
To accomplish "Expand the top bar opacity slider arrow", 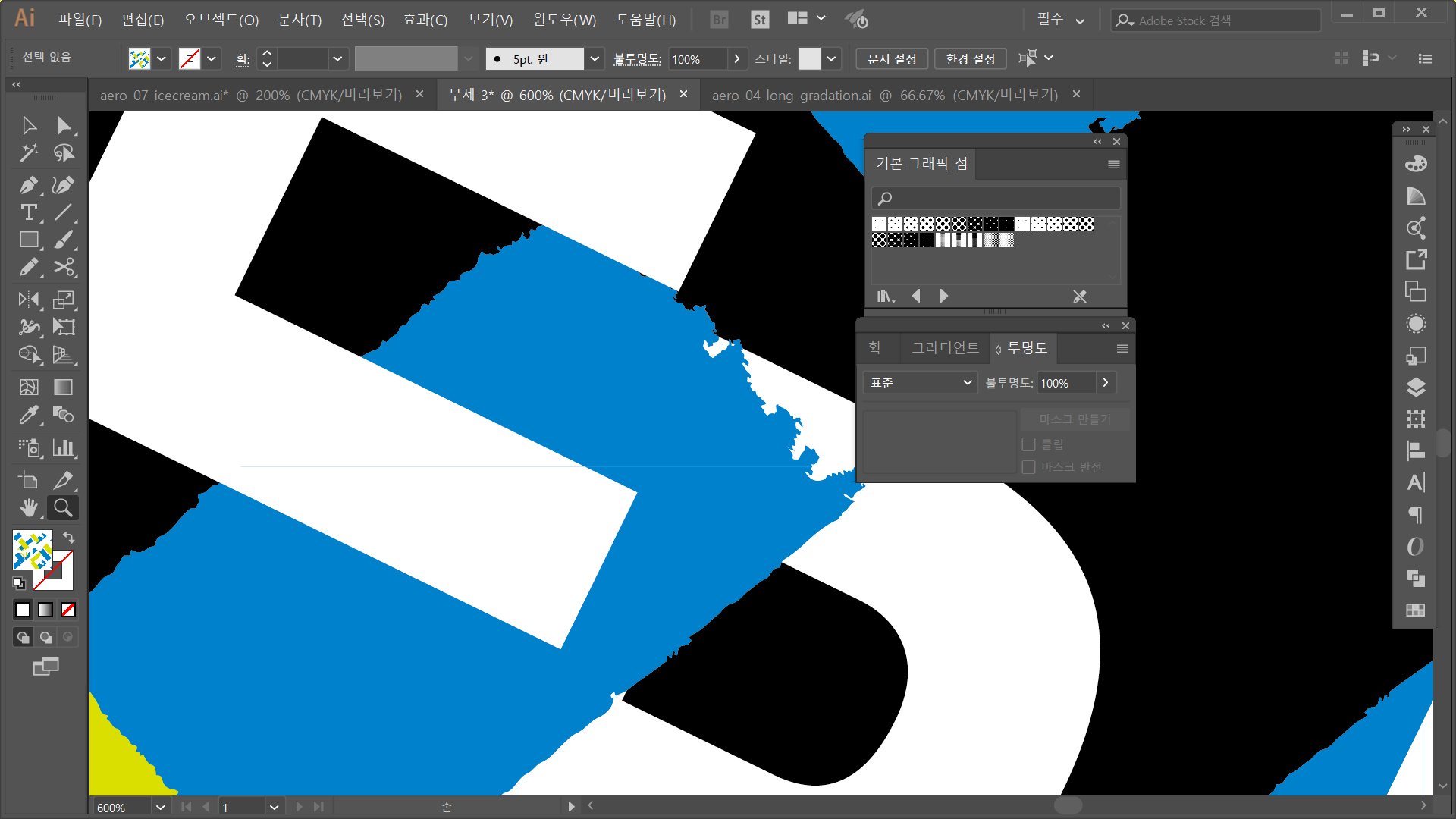I will click(x=736, y=58).
